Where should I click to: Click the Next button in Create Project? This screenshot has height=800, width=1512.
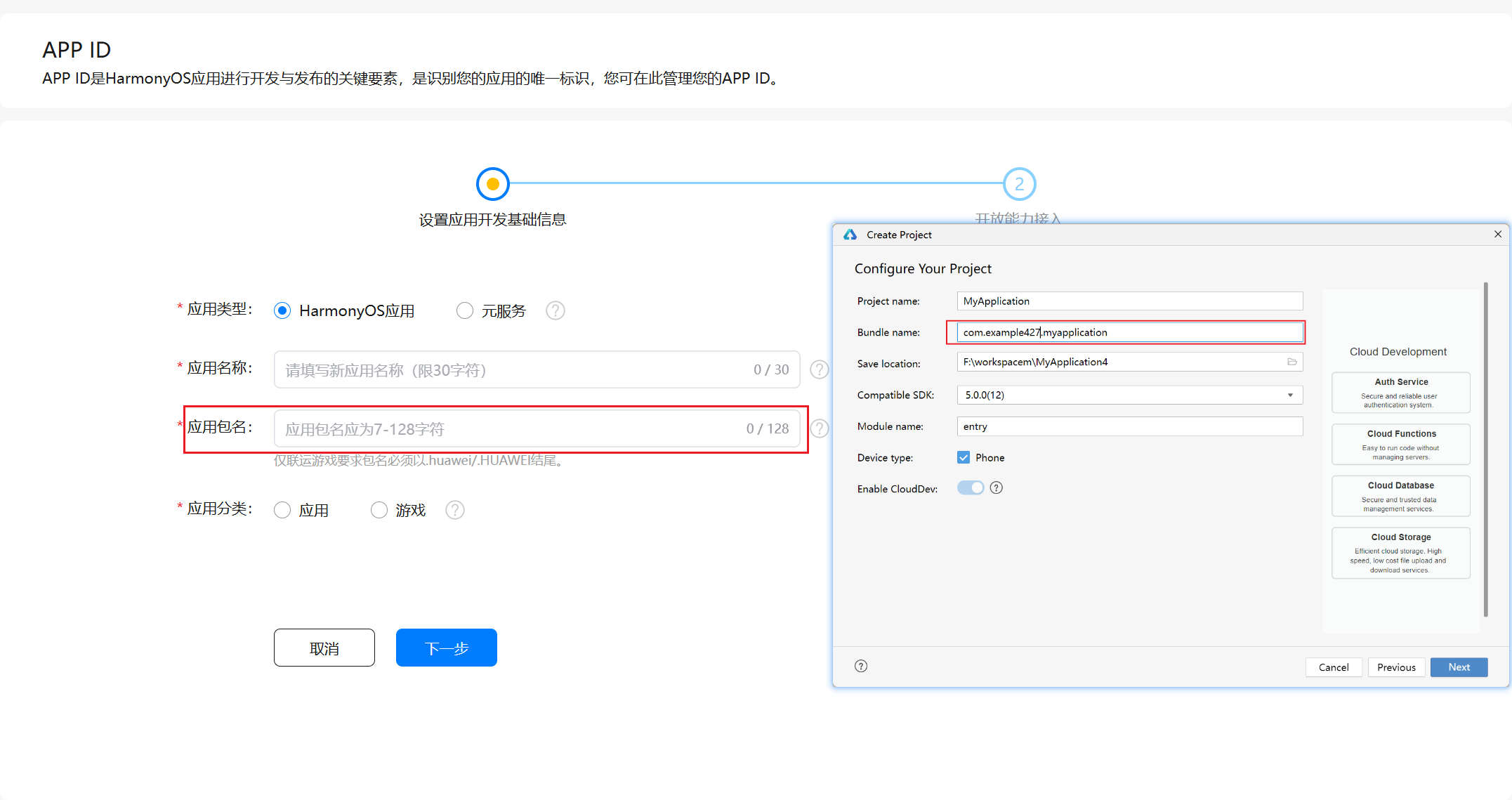1459,667
